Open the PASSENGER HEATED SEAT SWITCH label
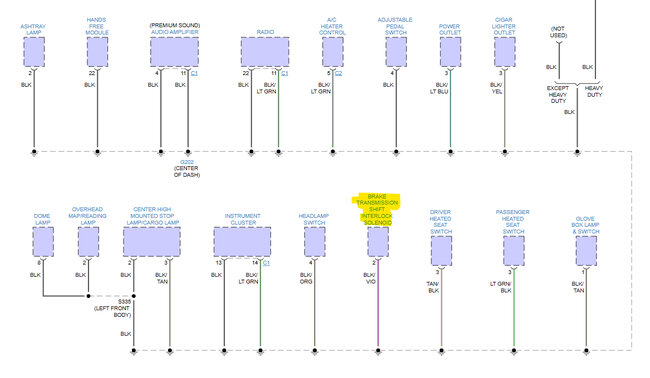 [x=513, y=222]
